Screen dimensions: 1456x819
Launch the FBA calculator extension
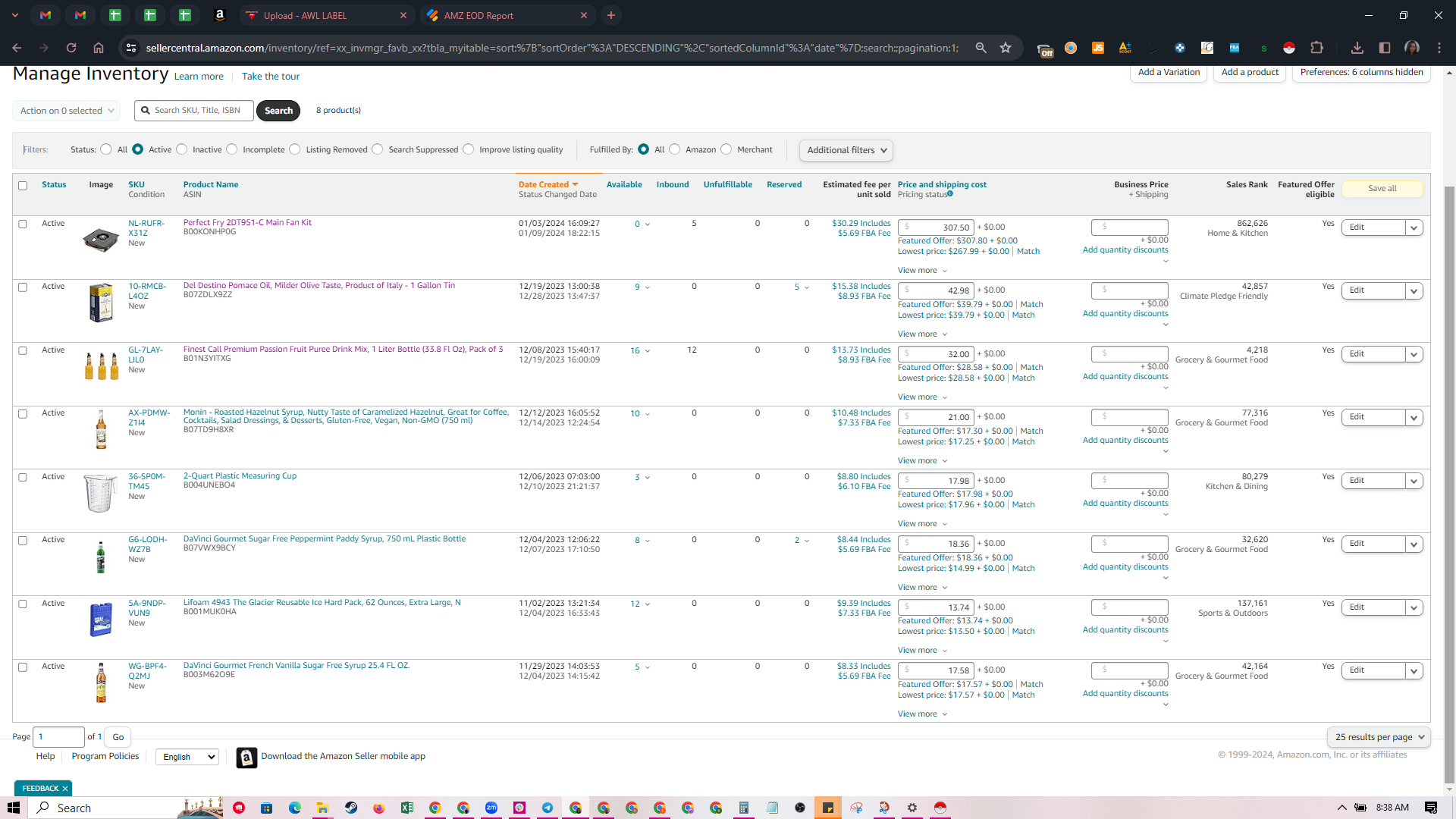(1235, 48)
